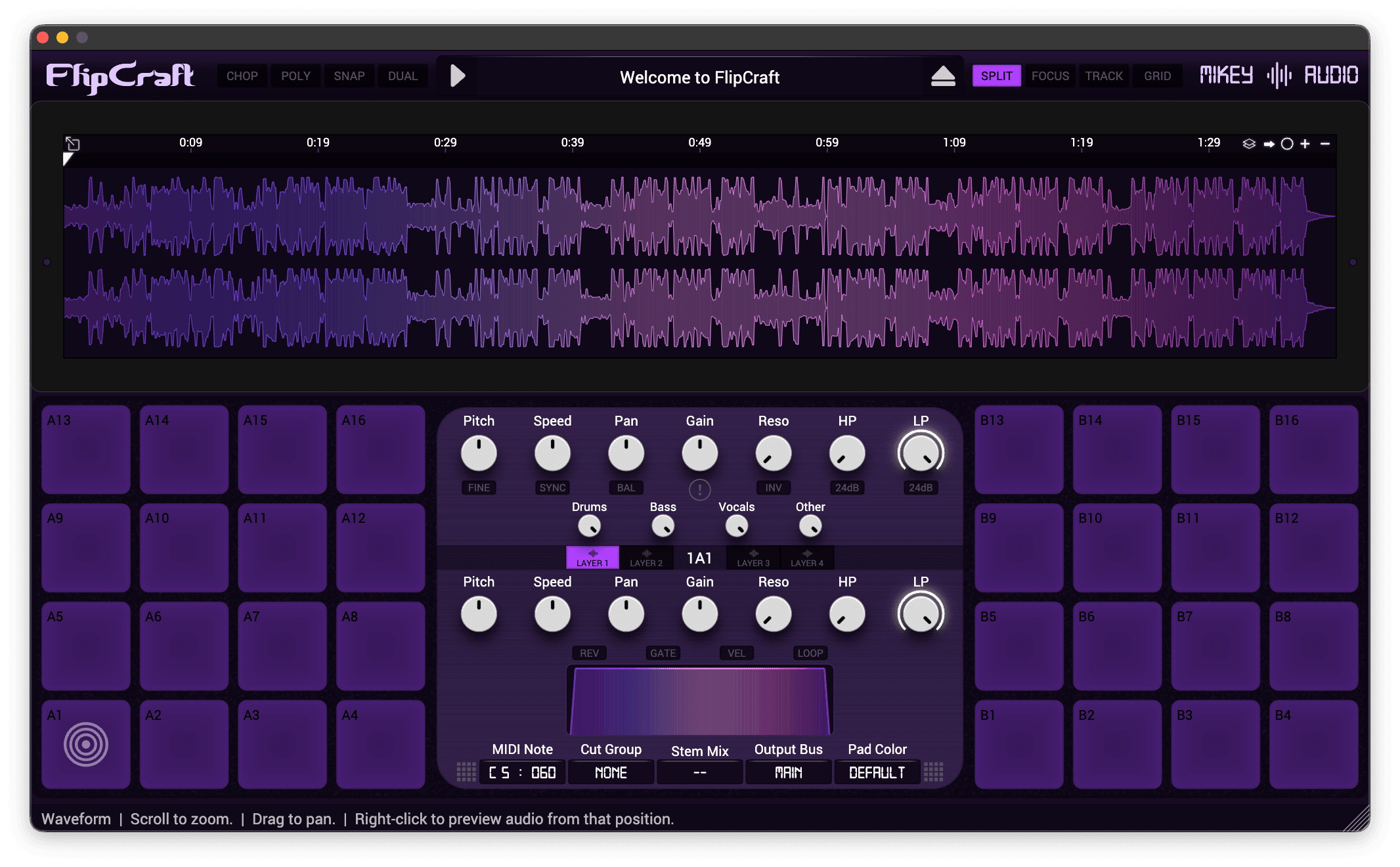Click the Gain warning exclamation icon
This screenshot has height=867, width=1400.
click(x=699, y=489)
